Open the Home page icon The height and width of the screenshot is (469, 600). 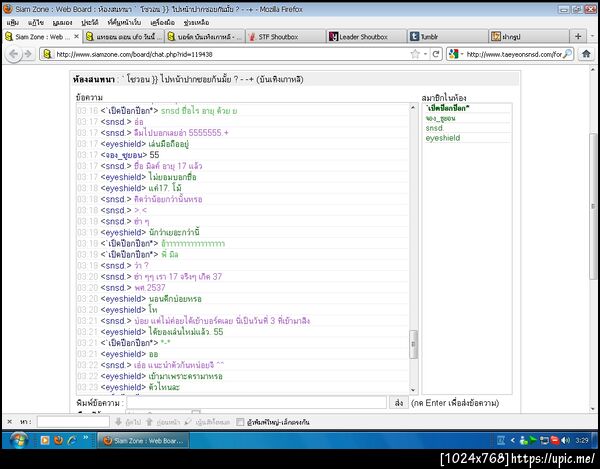point(586,54)
